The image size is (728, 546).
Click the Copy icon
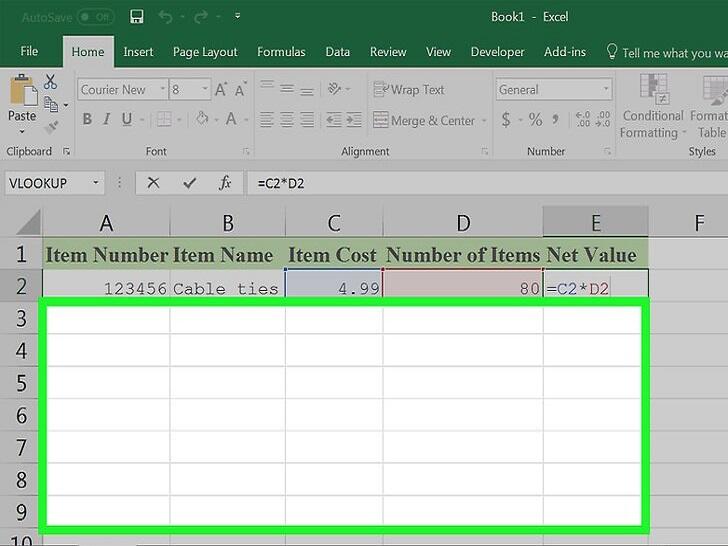pyautogui.click(x=51, y=104)
